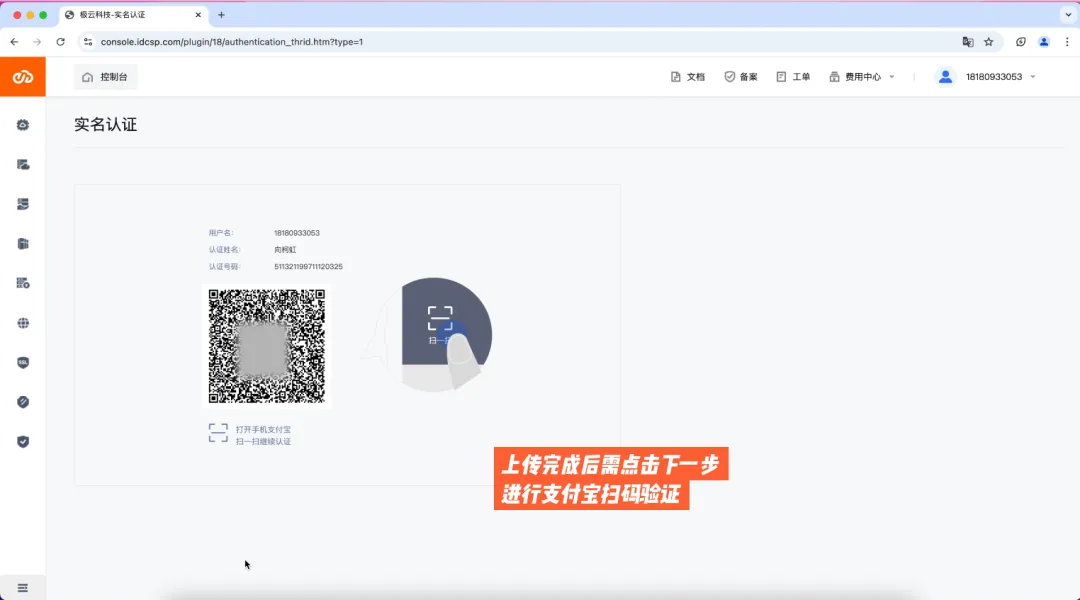The height and width of the screenshot is (600, 1080).
Task: Expand the 费用中心 dropdown
Action: pos(862,77)
